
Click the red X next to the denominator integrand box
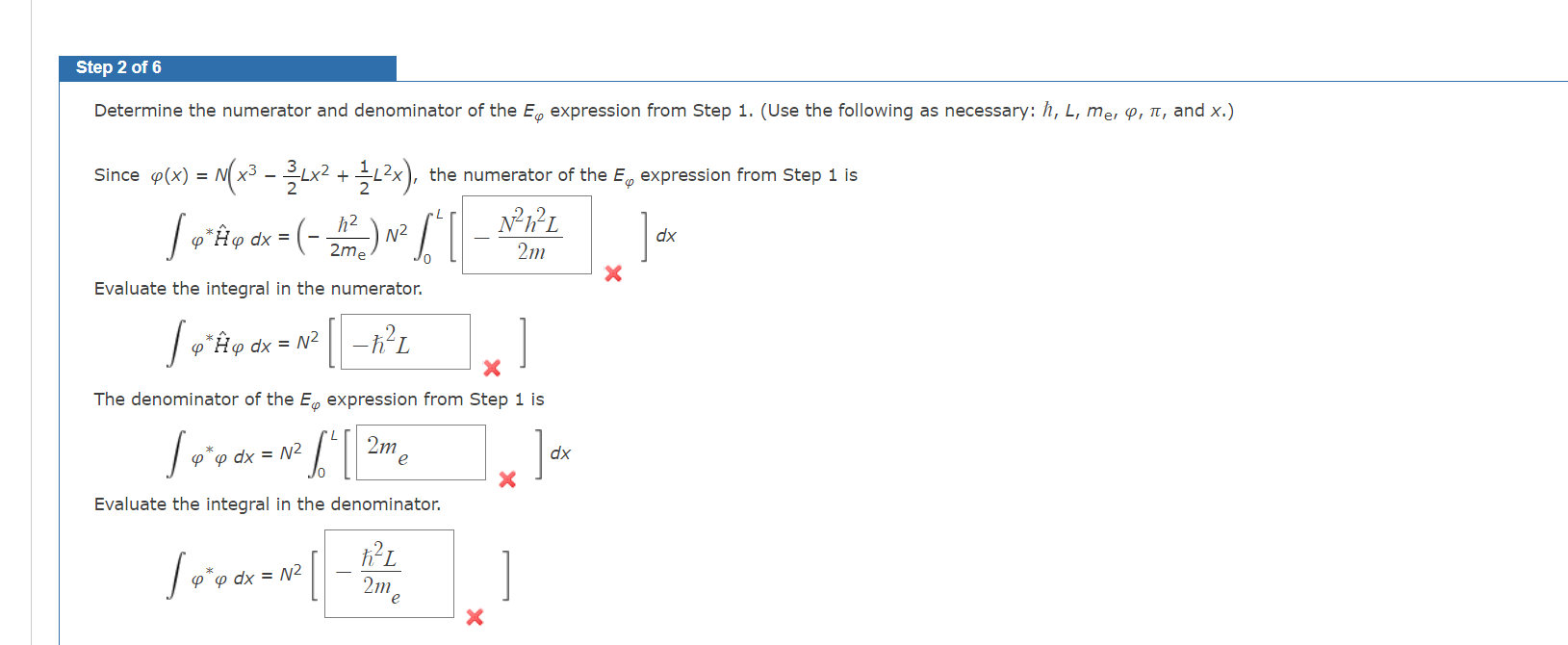(x=507, y=479)
